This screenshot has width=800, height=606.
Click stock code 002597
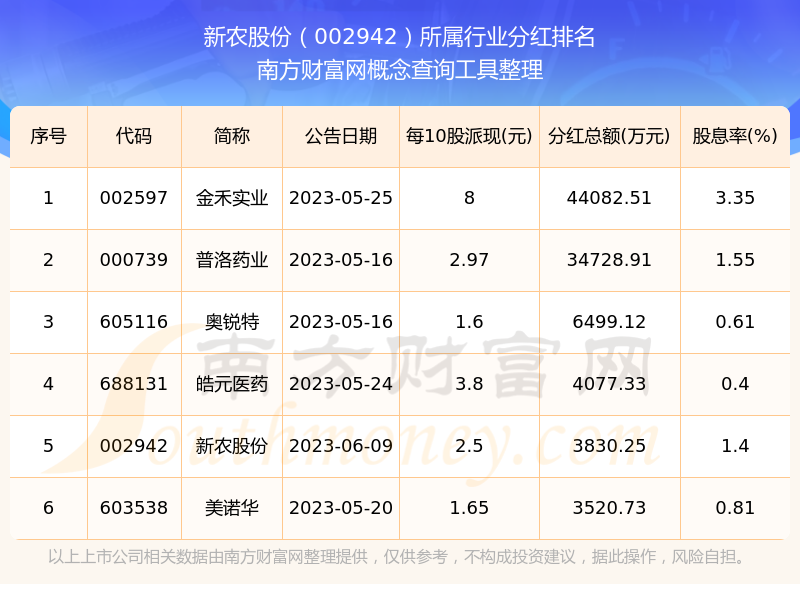point(134,198)
